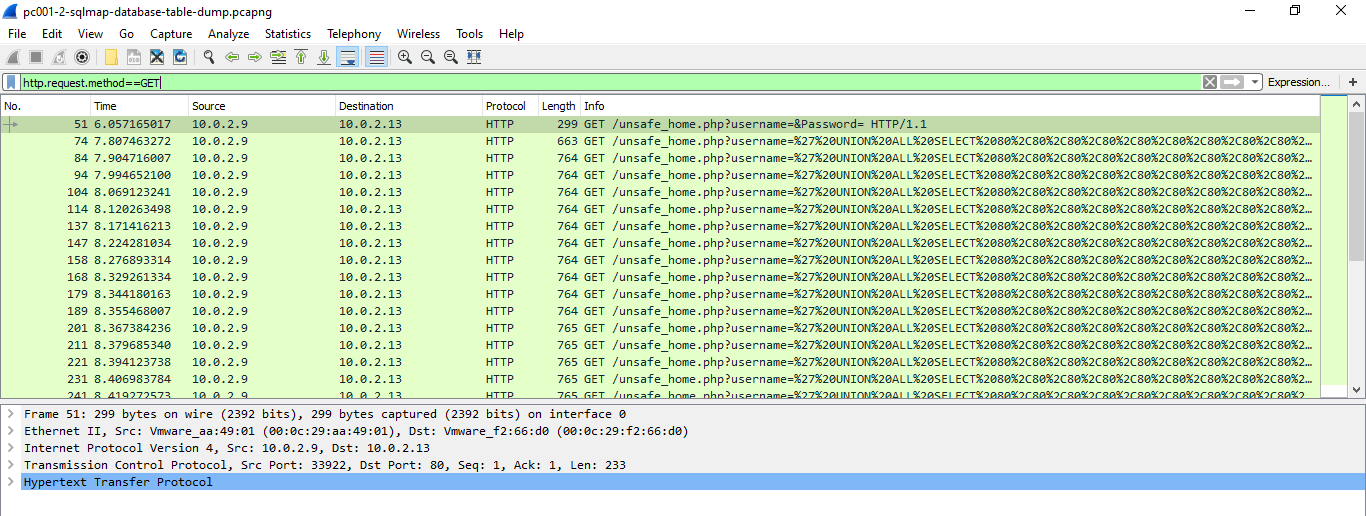Screen dimensions: 1366x516
Task: Click the Resize columns to content icon
Action: [474, 57]
